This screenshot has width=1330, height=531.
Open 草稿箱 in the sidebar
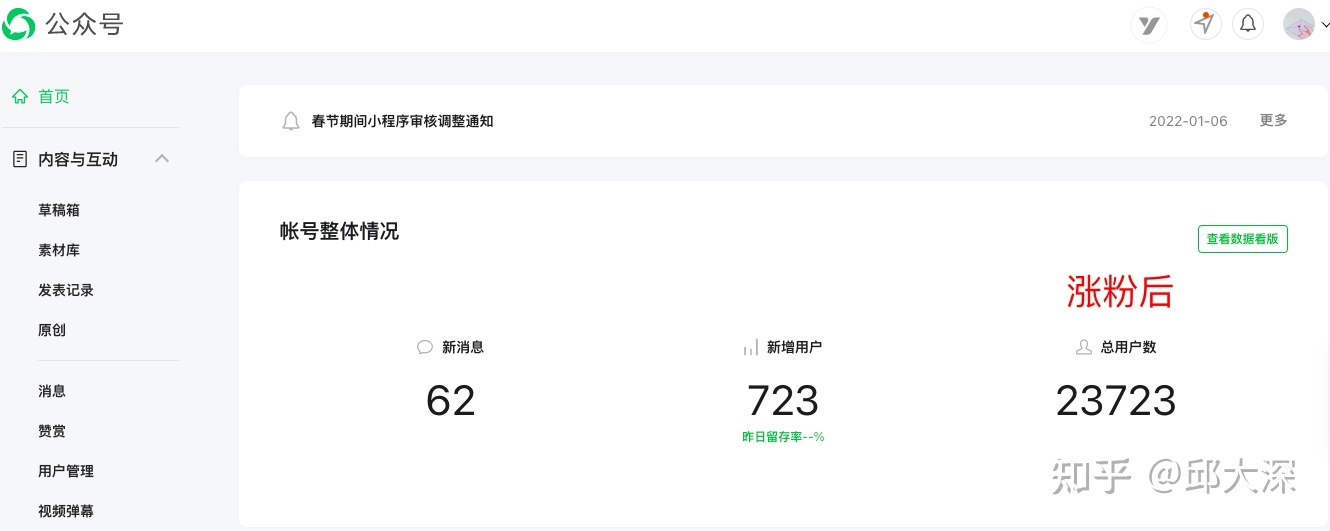(59, 210)
